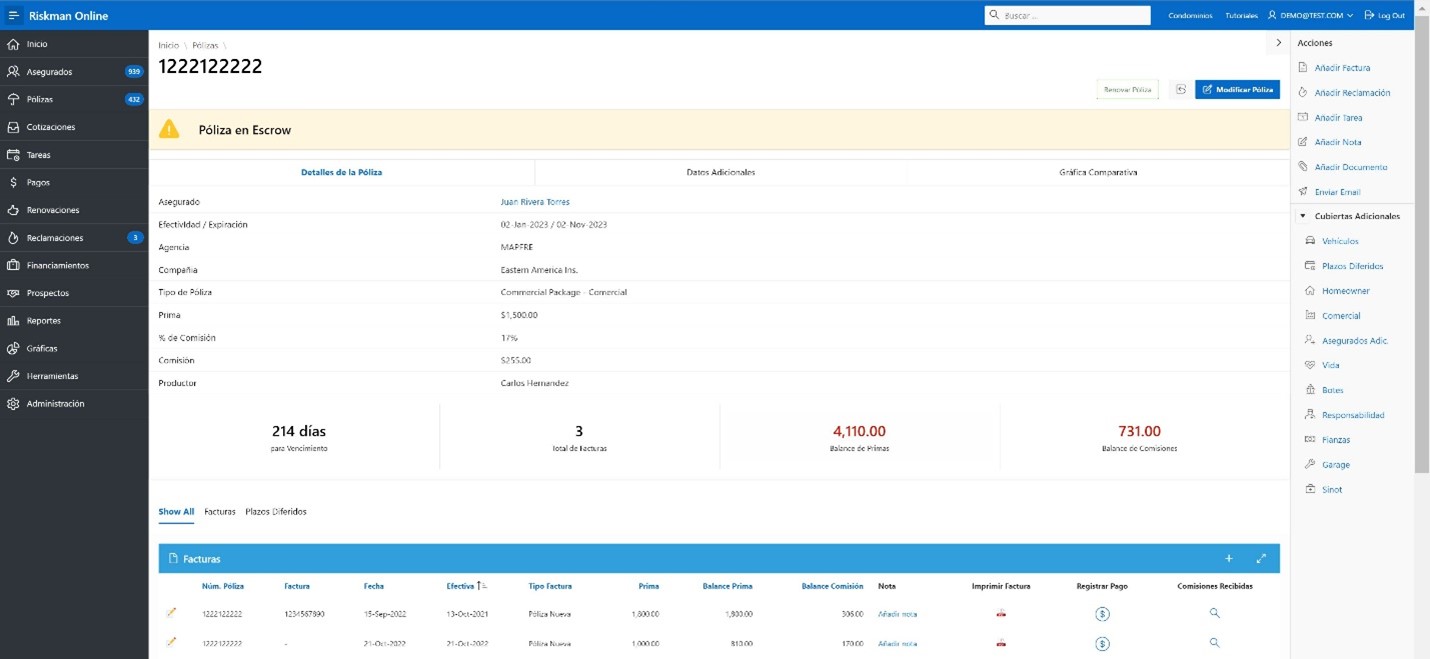Register payment for invoice 1234567890

click(1102, 614)
